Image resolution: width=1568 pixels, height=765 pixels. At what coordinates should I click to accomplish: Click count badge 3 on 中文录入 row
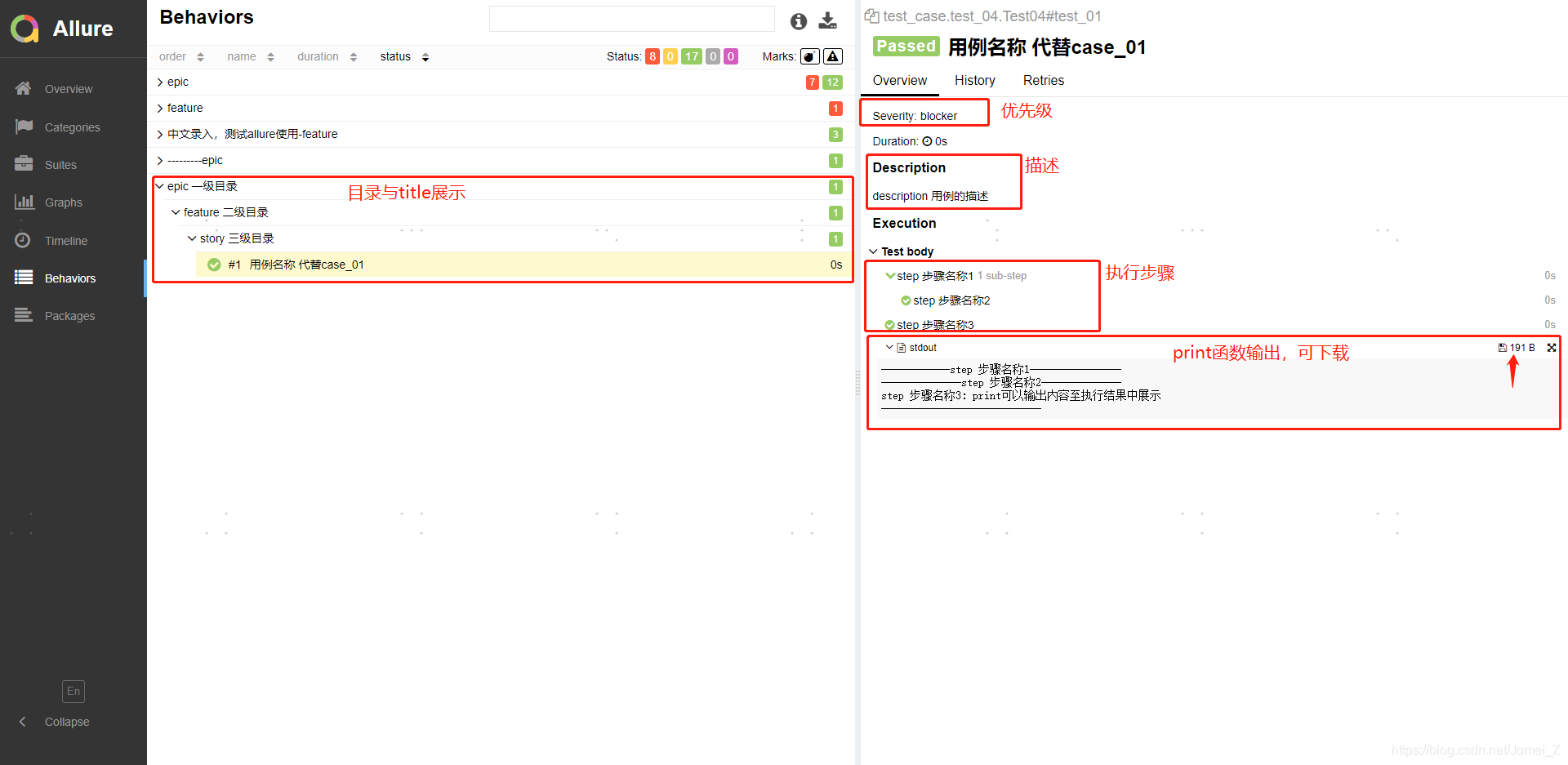coord(835,135)
